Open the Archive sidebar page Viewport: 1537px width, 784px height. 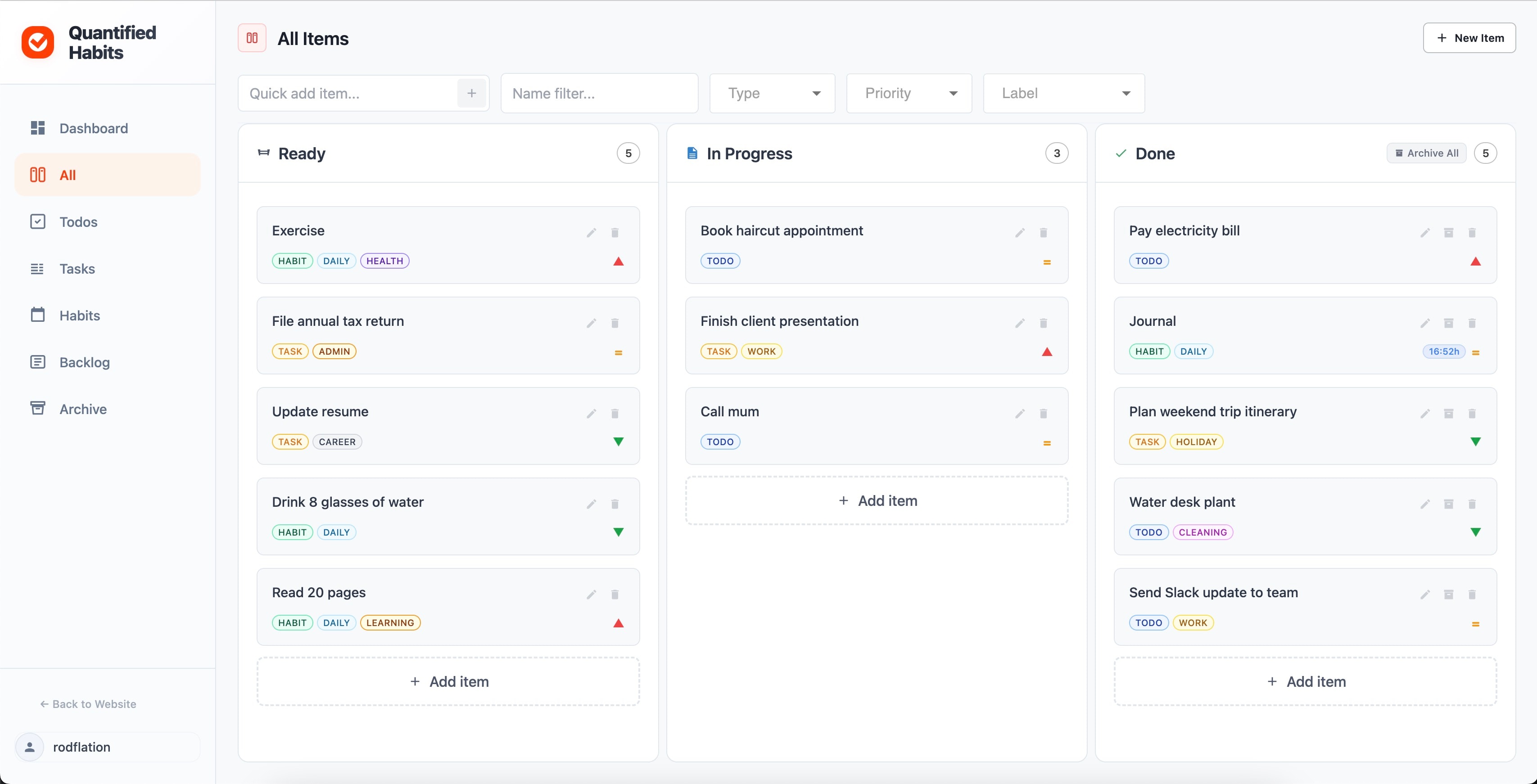pyautogui.click(x=108, y=409)
